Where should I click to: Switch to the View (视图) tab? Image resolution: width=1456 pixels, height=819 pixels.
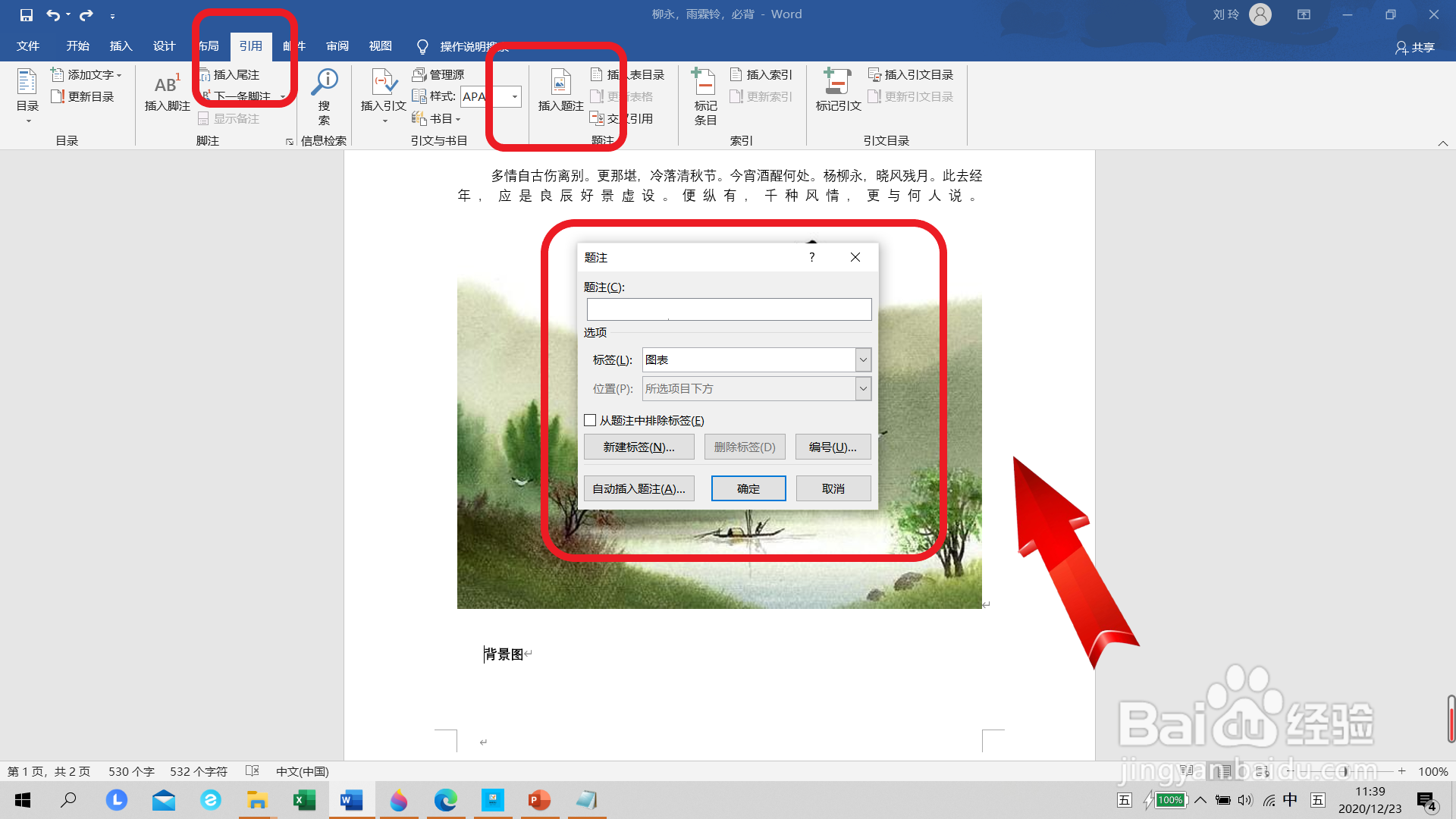[x=380, y=46]
